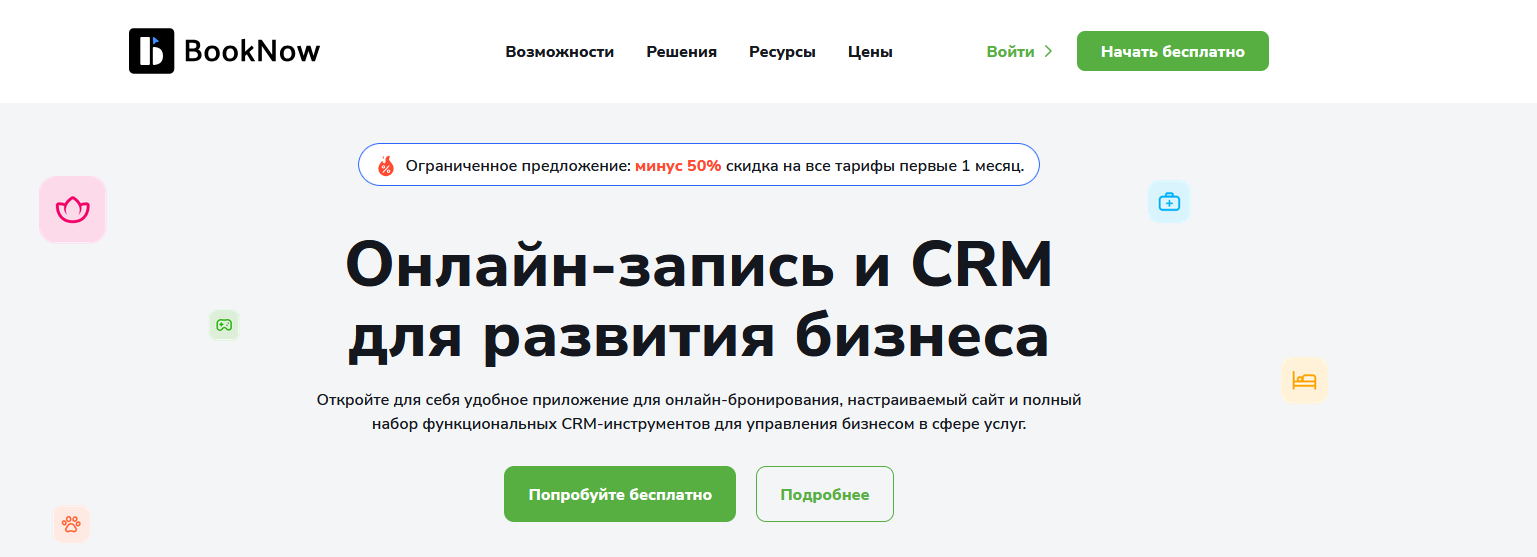Screen dimensions: 1537x557
Task: Click the orange bed icon
Action: click(1304, 381)
